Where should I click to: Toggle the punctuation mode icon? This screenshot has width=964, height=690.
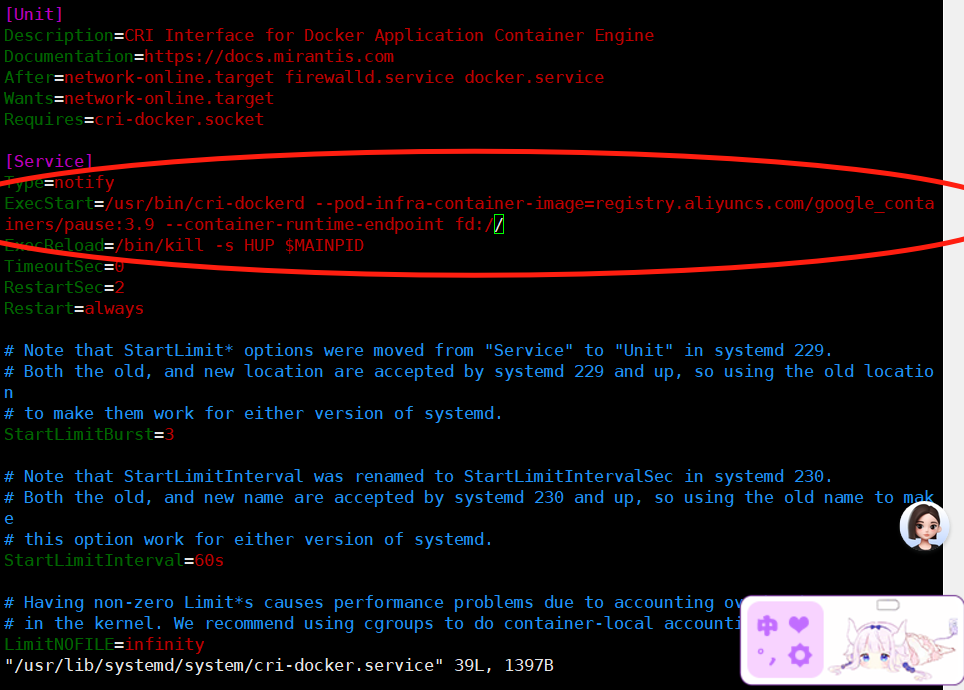pyautogui.click(x=767, y=656)
